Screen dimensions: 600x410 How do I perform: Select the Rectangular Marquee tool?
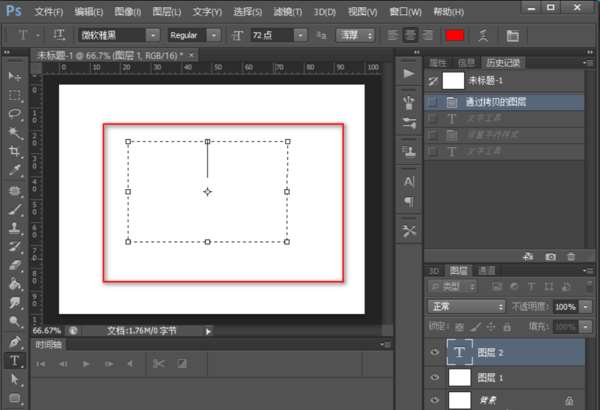click(15, 95)
